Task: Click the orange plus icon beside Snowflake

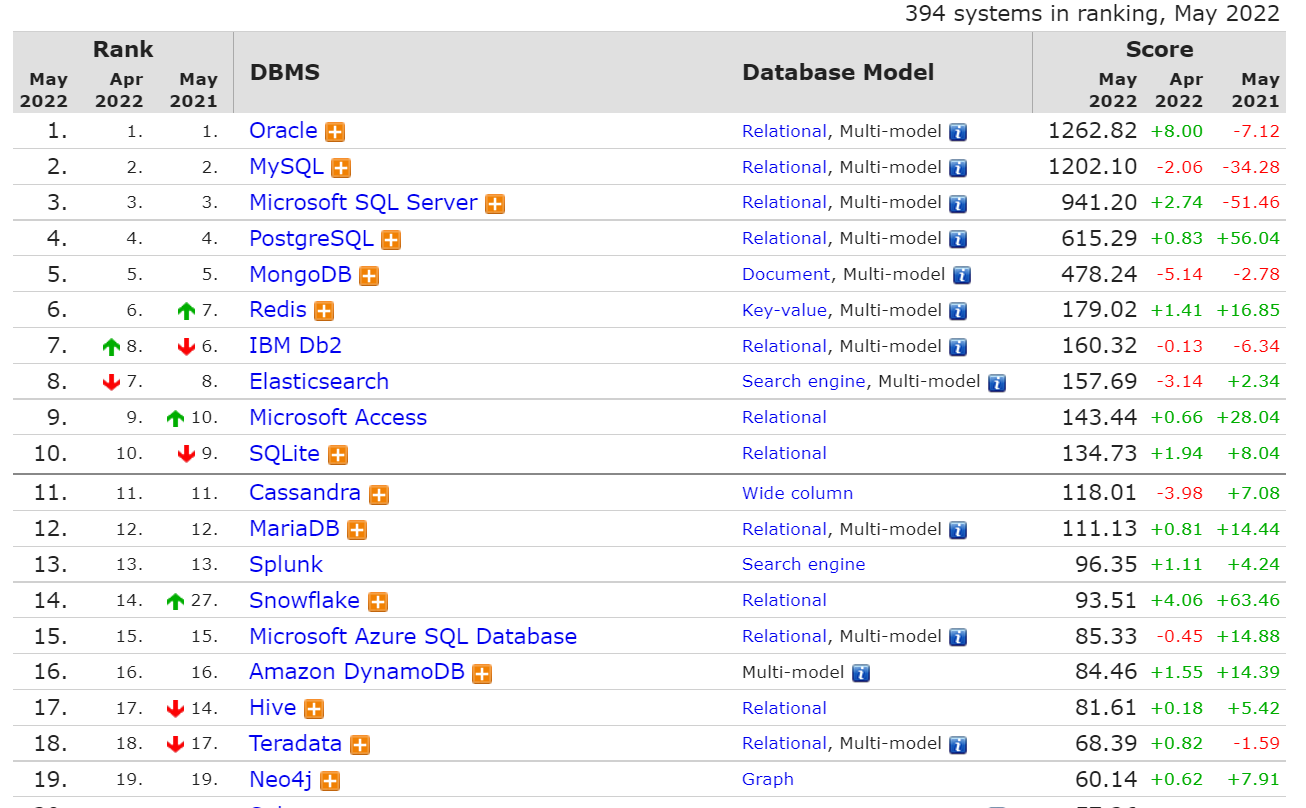Action: pos(377,602)
